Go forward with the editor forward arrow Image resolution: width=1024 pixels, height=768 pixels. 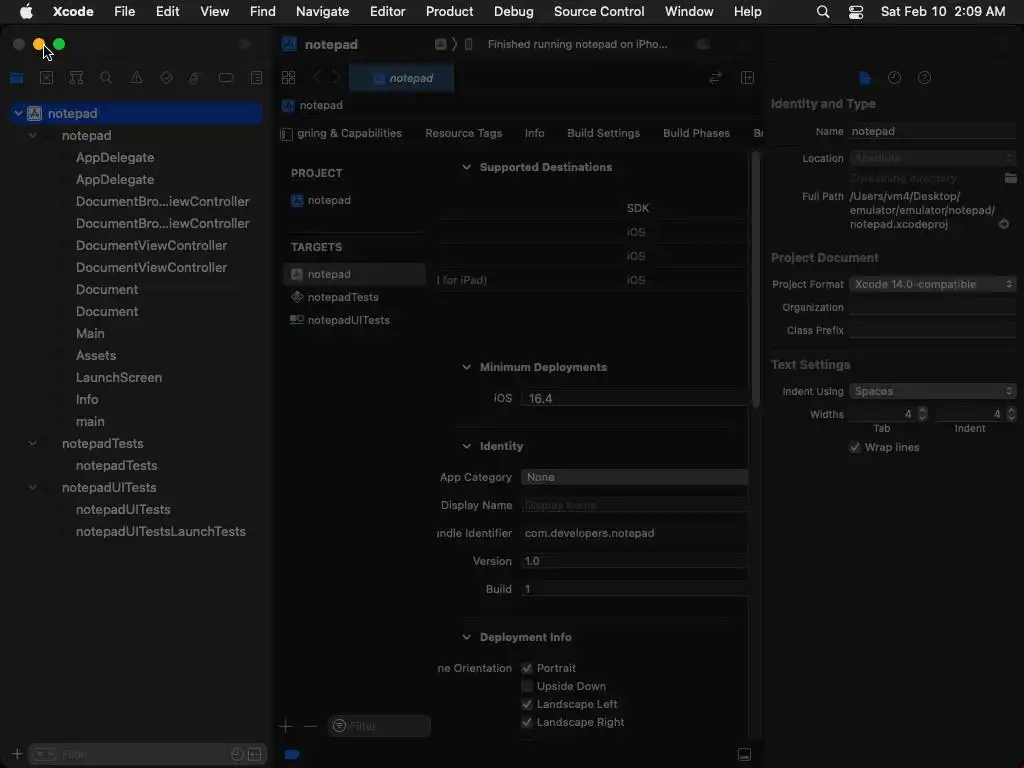(x=336, y=78)
